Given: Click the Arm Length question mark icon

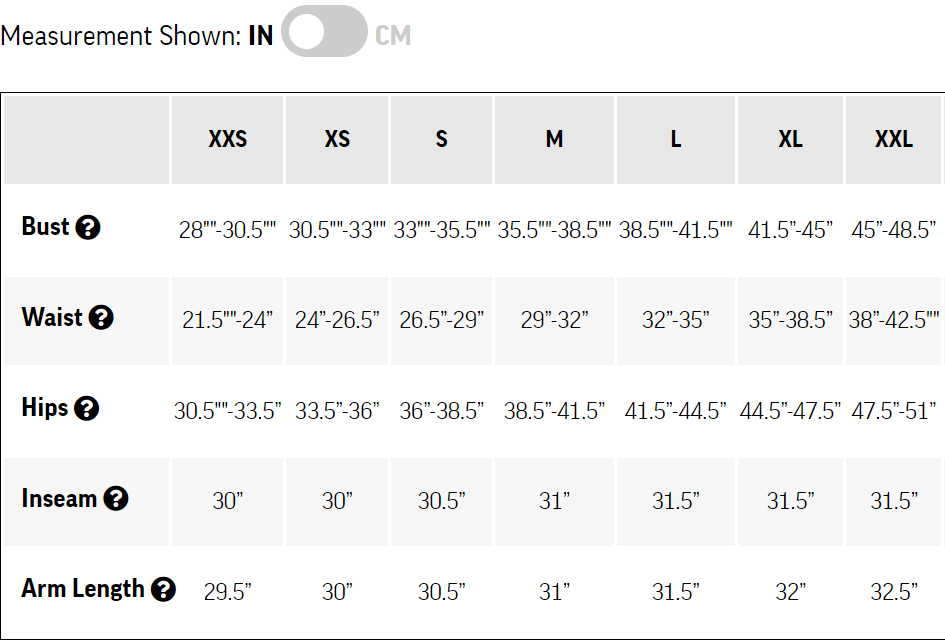Looking at the screenshot, I should coord(163,590).
